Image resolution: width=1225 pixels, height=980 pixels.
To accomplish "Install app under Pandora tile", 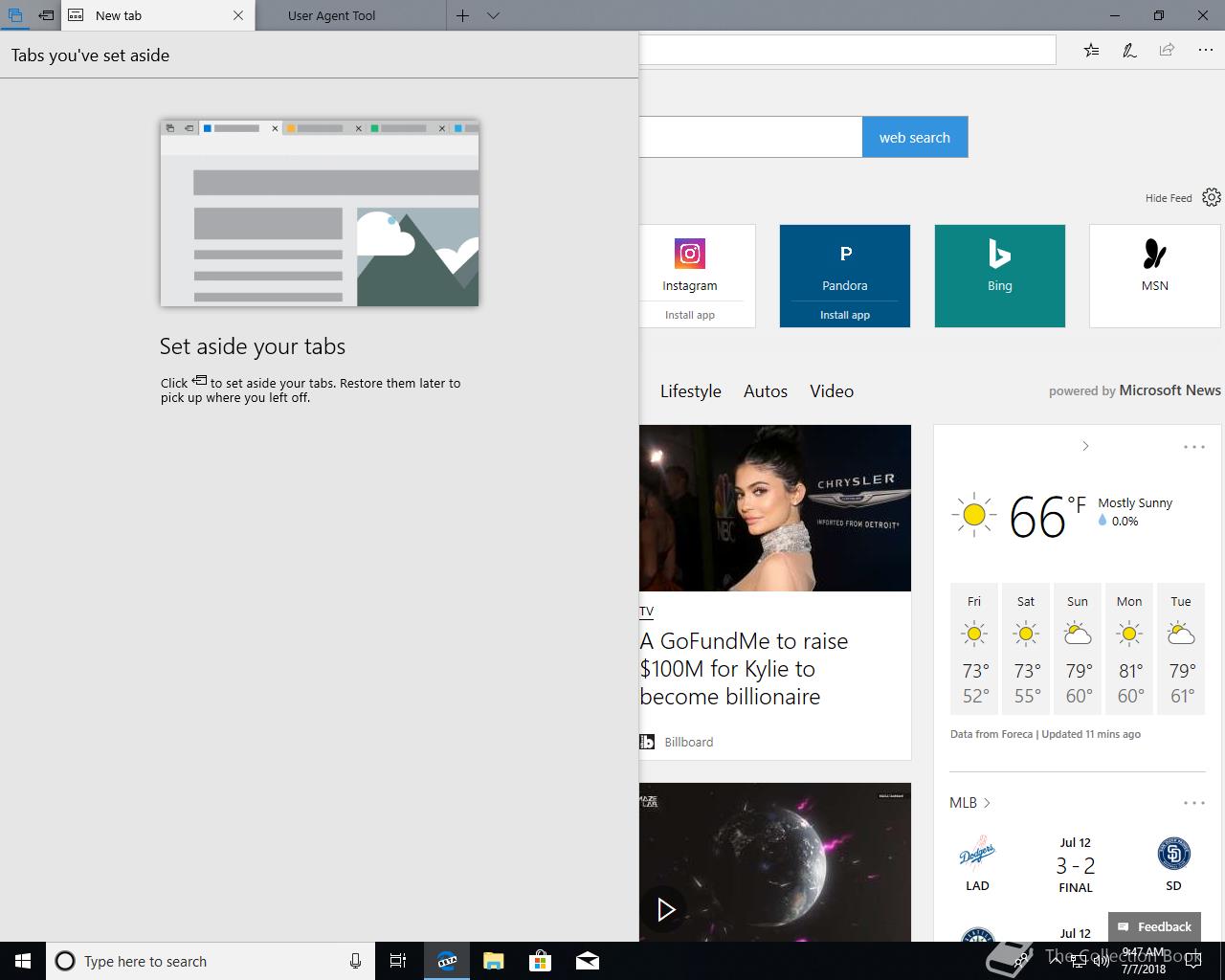I will pyautogui.click(x=845, y=315).
